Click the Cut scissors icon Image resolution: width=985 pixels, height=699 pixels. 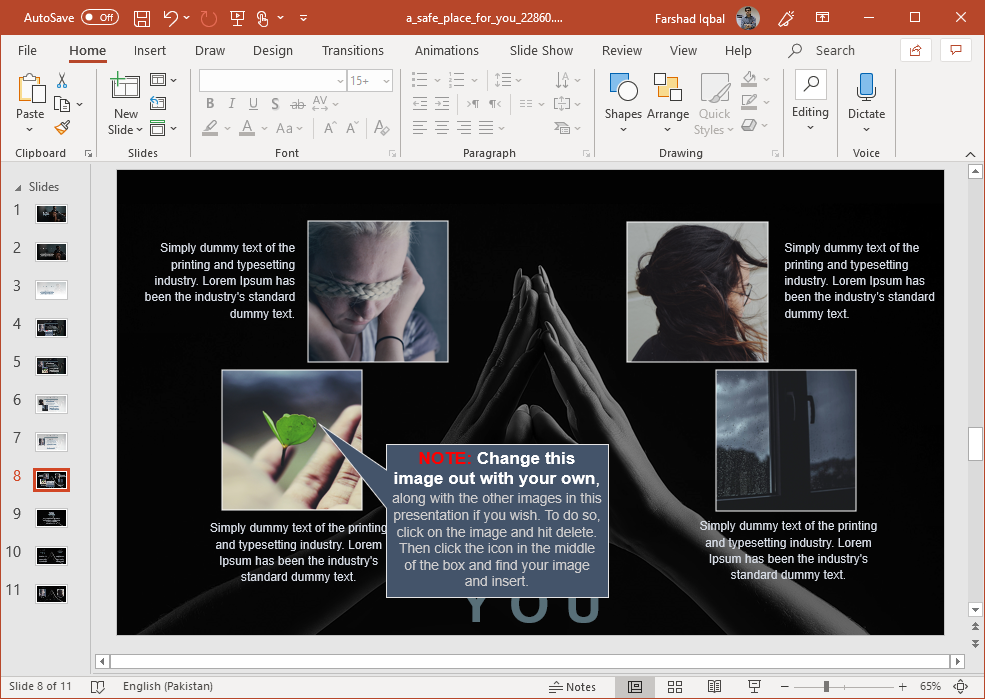(x=62, y=81)
